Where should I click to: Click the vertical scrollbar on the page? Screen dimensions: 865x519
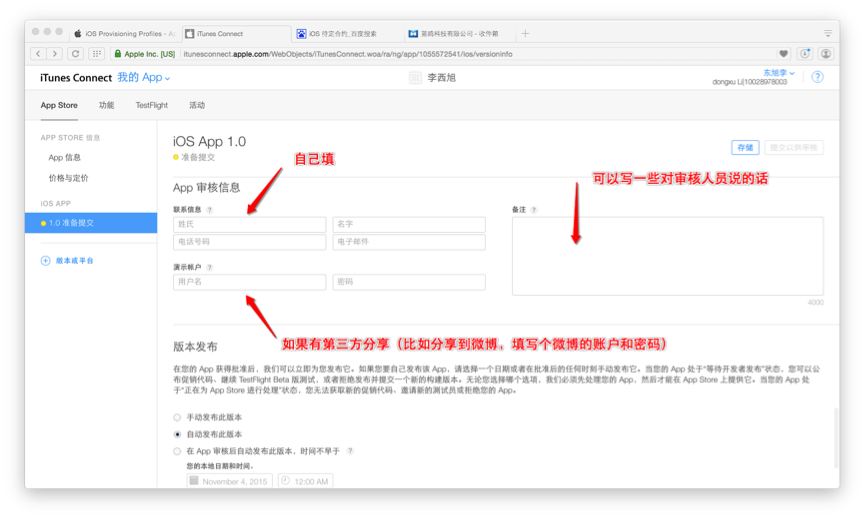pyautogui.click(x=836, y=436)
